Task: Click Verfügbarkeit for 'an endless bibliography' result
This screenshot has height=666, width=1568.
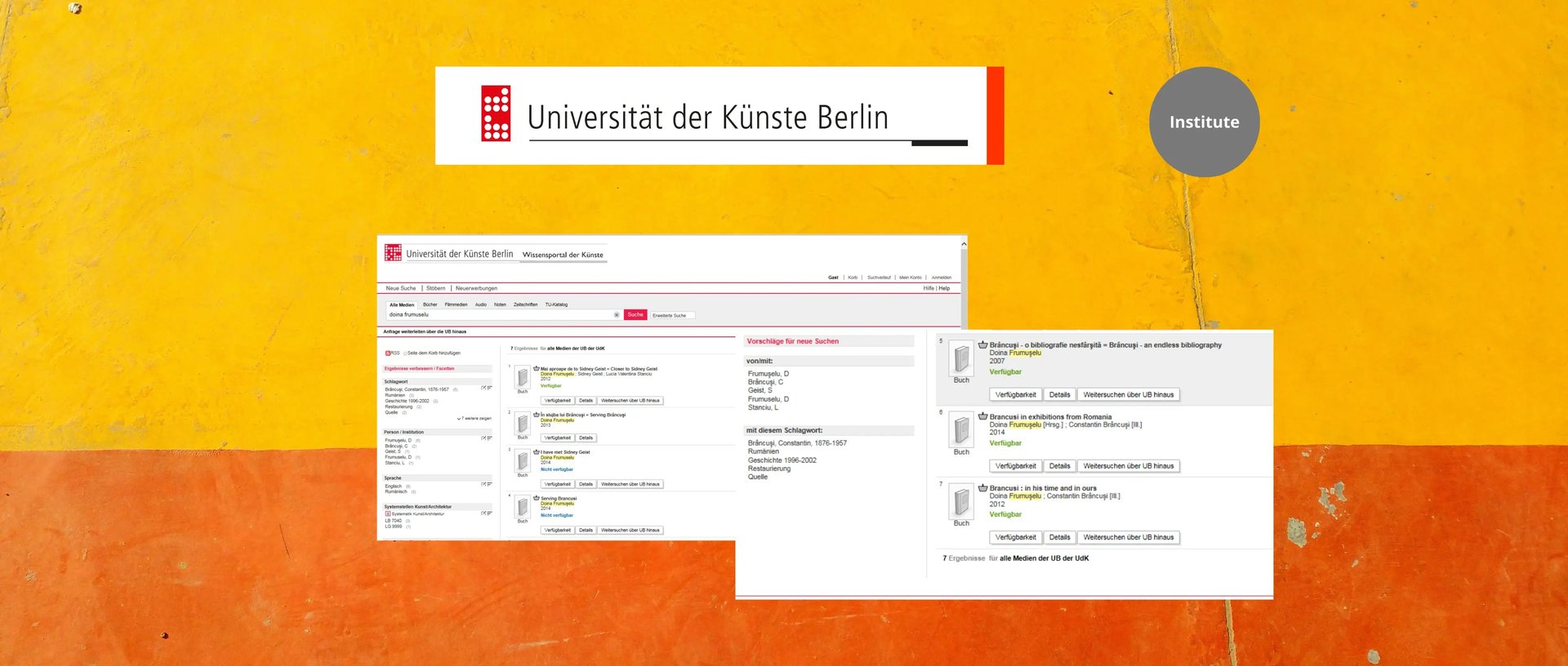Action: [x=1016, y=395]
